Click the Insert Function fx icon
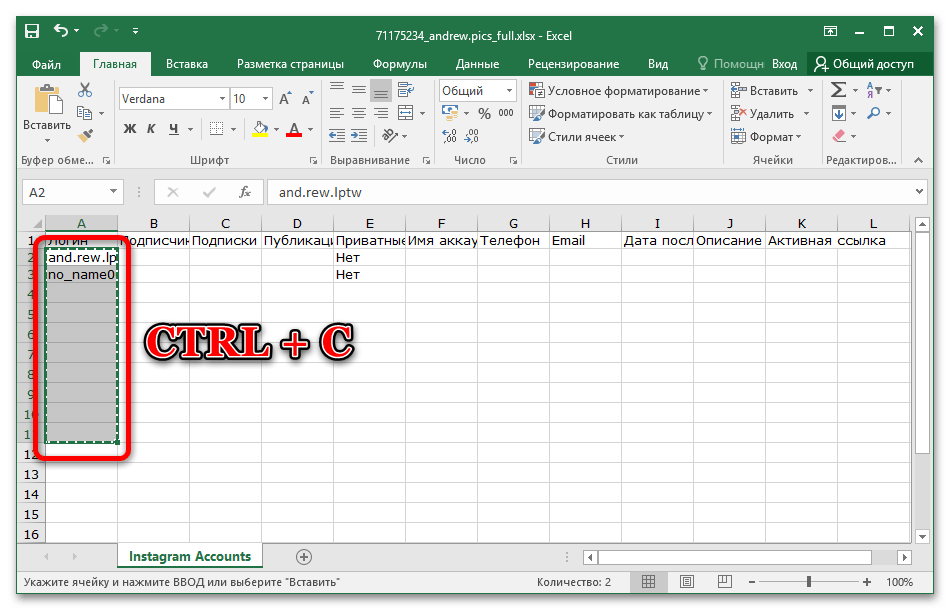The width and height of the screenshot is (950, 610). click(x=245, y=192)
